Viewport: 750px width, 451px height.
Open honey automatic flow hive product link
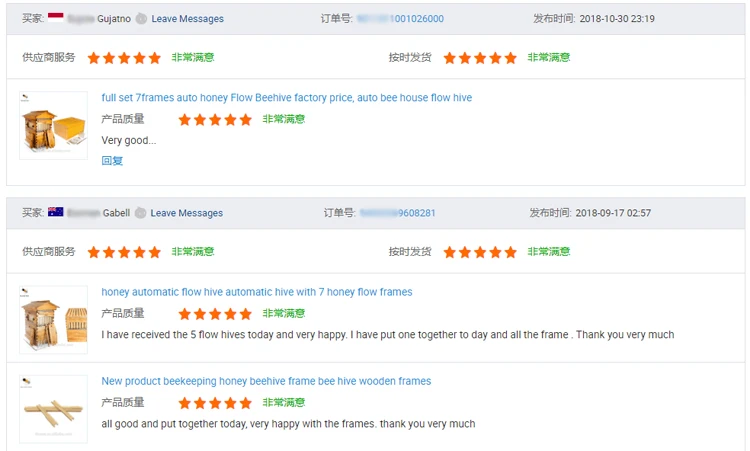pos(257,292)
